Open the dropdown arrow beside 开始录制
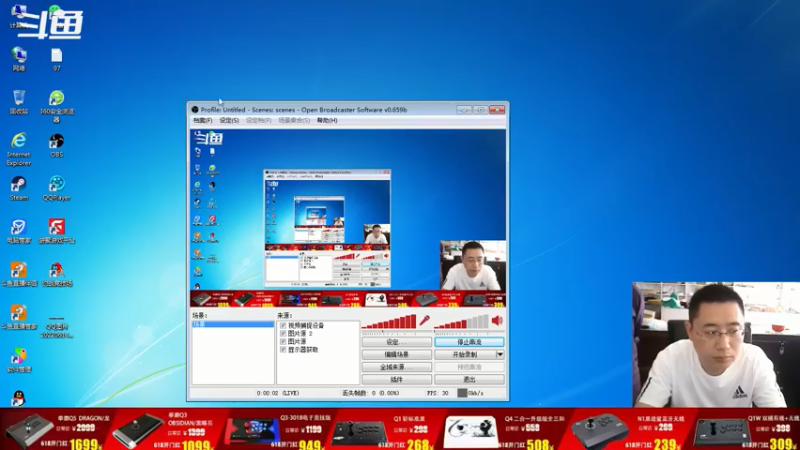Viewport: 800px width, 450px height. pos(500,354)
